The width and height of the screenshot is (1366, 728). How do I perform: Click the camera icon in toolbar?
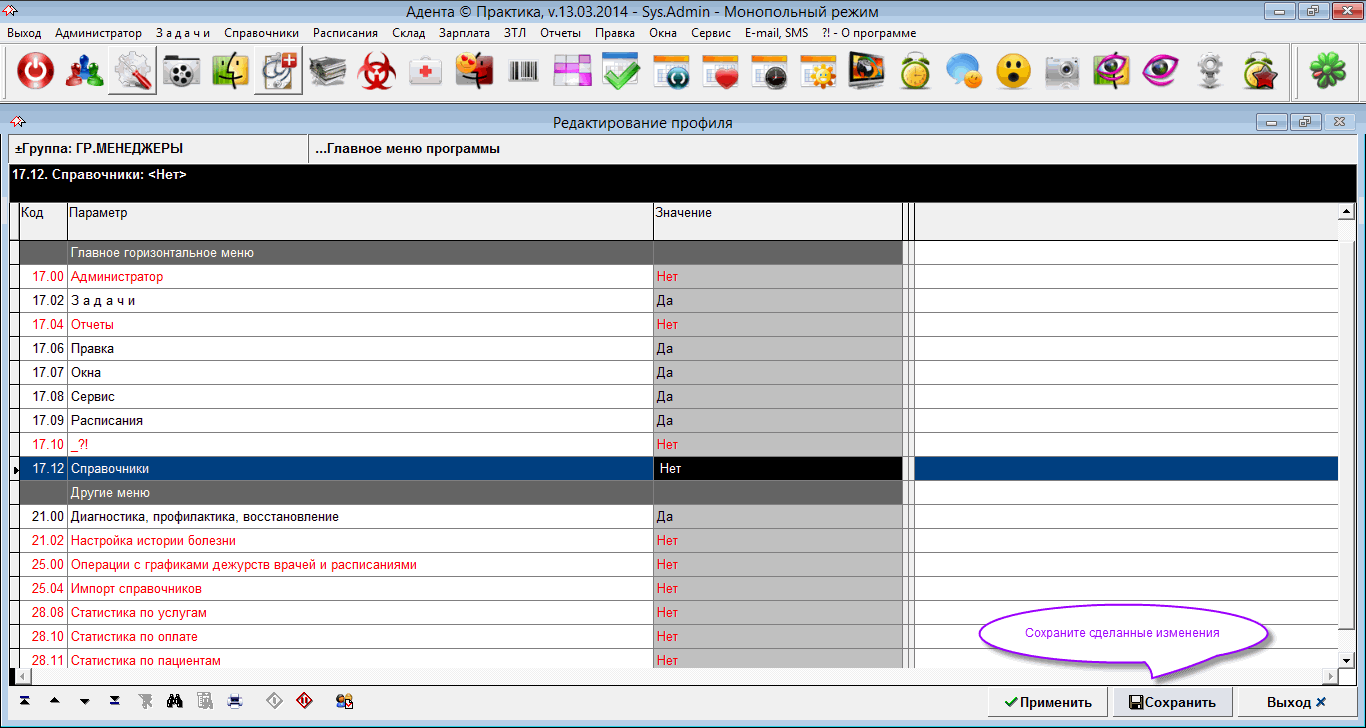(x=1062, y=72)
